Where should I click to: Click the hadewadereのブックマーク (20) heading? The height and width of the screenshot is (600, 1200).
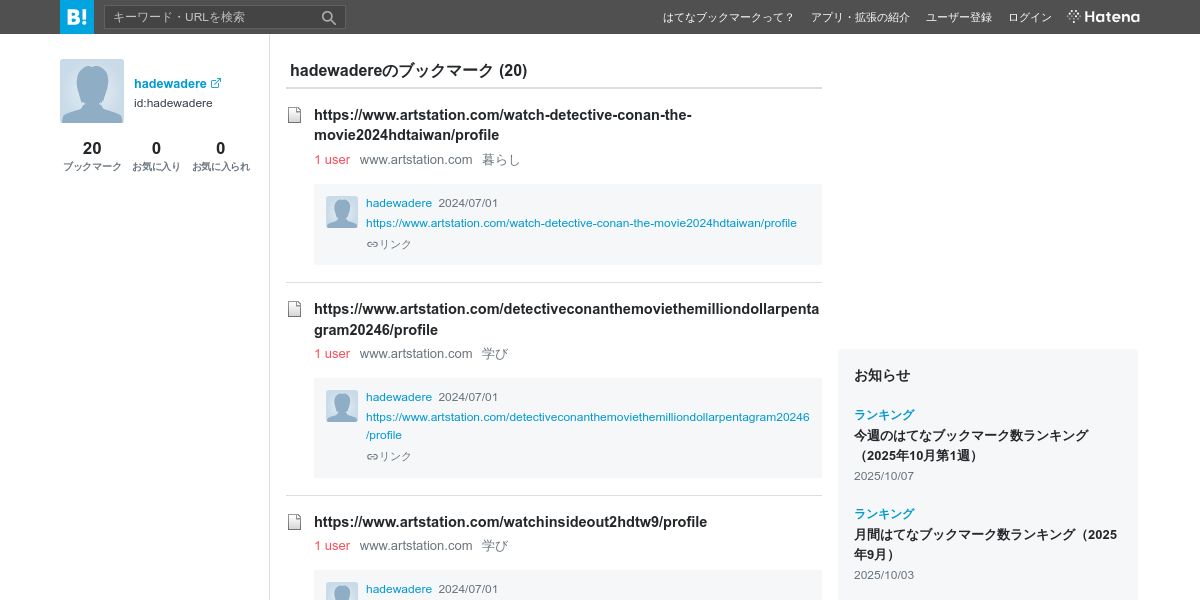(408, 70)
